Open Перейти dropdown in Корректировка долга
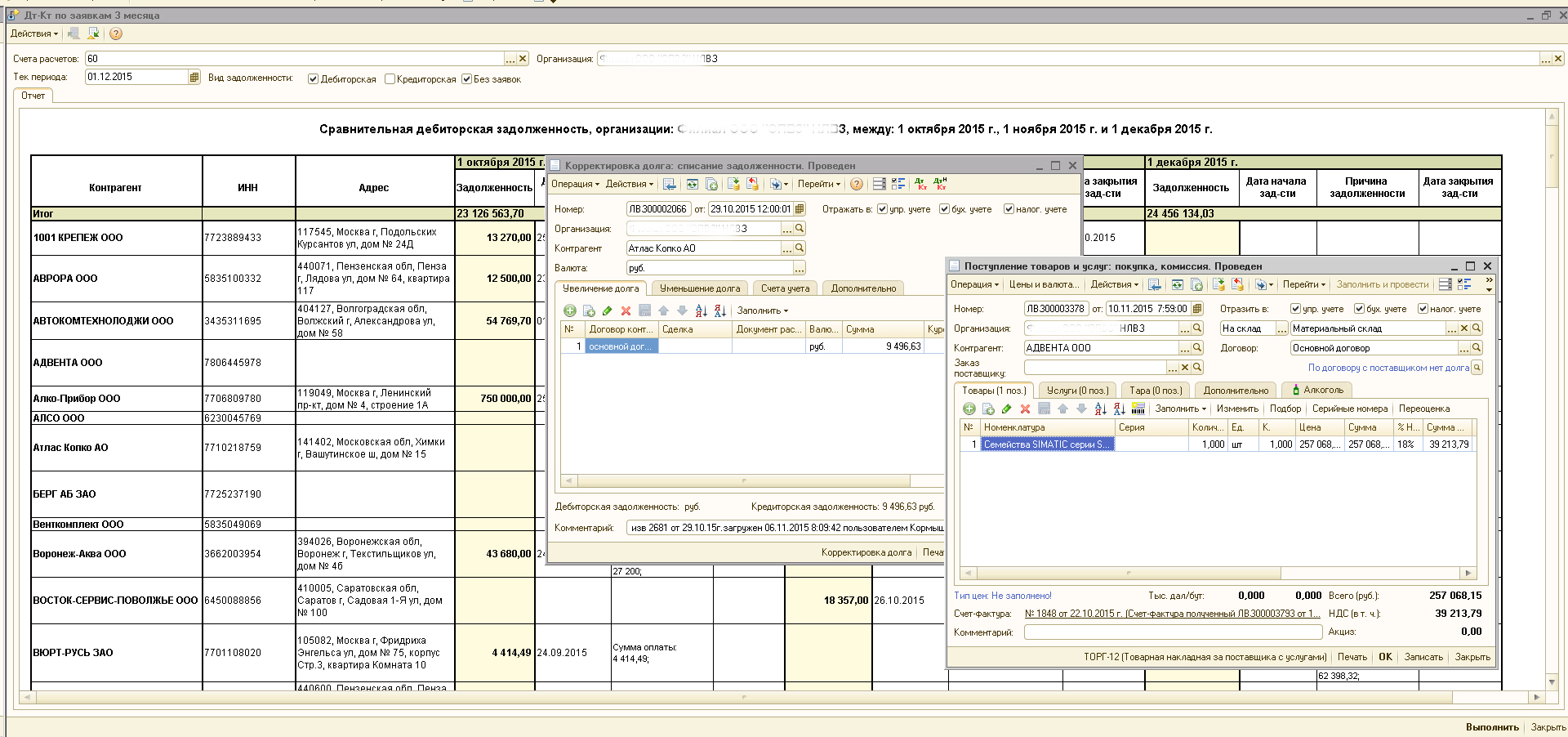The image size is (1568, 737). [819, 184]
